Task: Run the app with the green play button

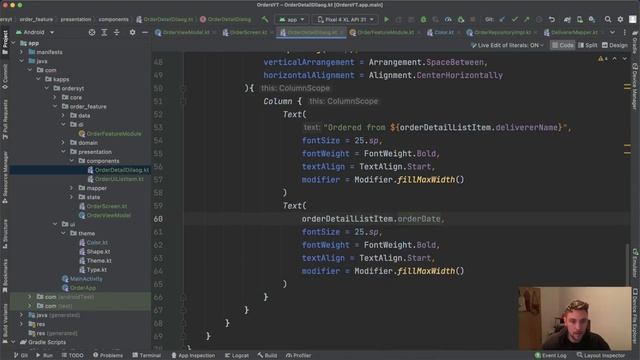Action: pos(386,19)
